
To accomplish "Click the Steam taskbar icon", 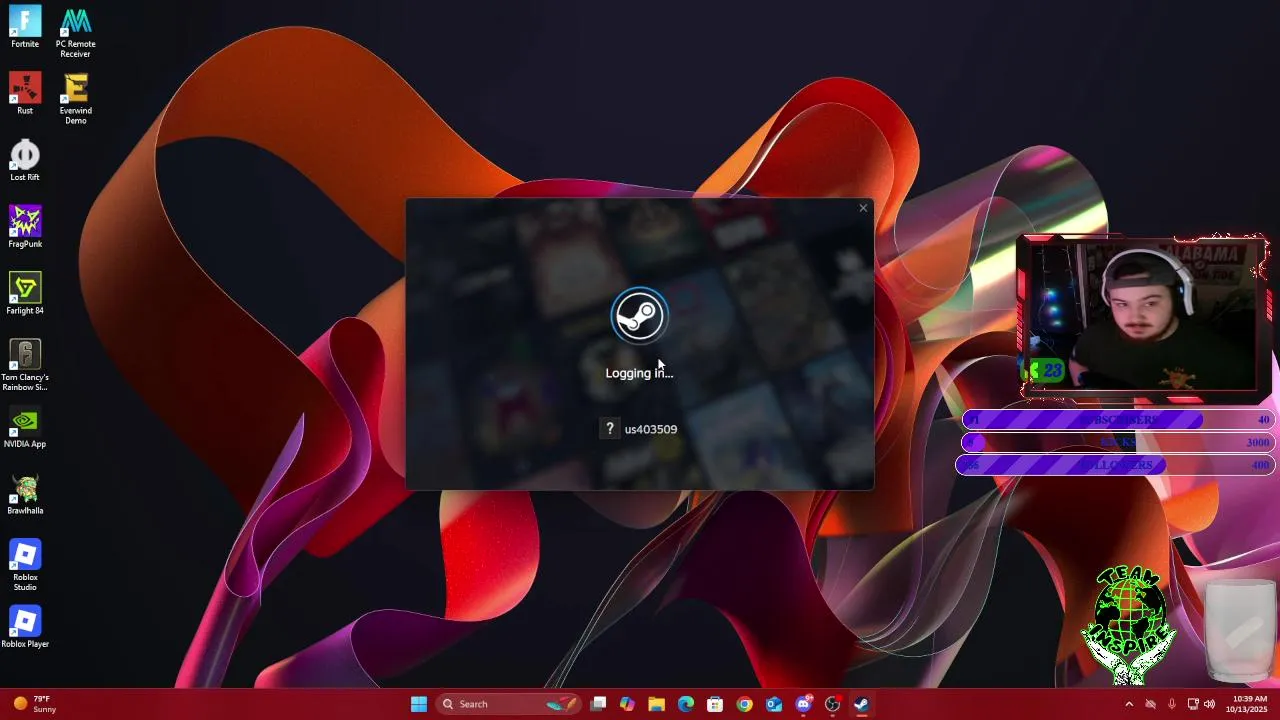I will point(861,704).
